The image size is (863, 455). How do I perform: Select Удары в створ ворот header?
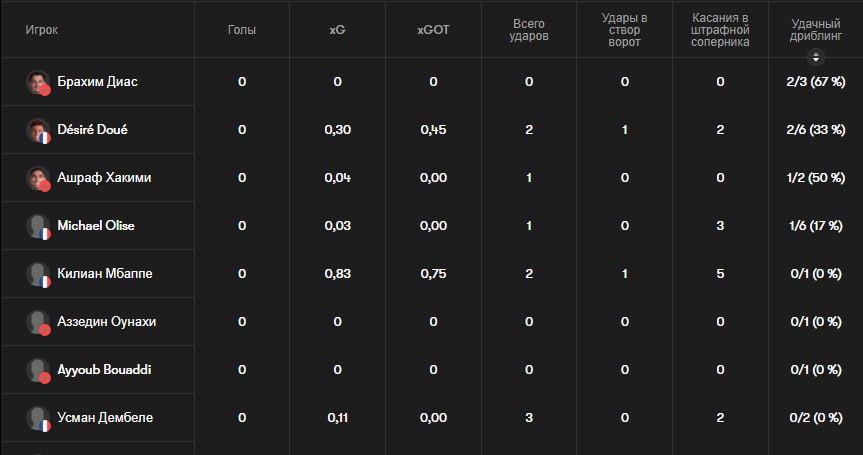coord(625,30)
